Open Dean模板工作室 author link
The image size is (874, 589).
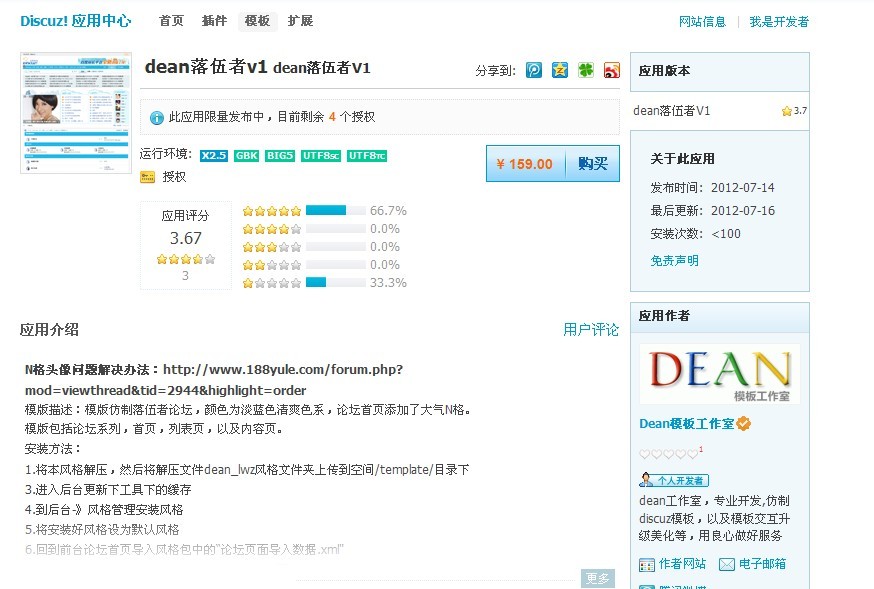pos(687,424)
